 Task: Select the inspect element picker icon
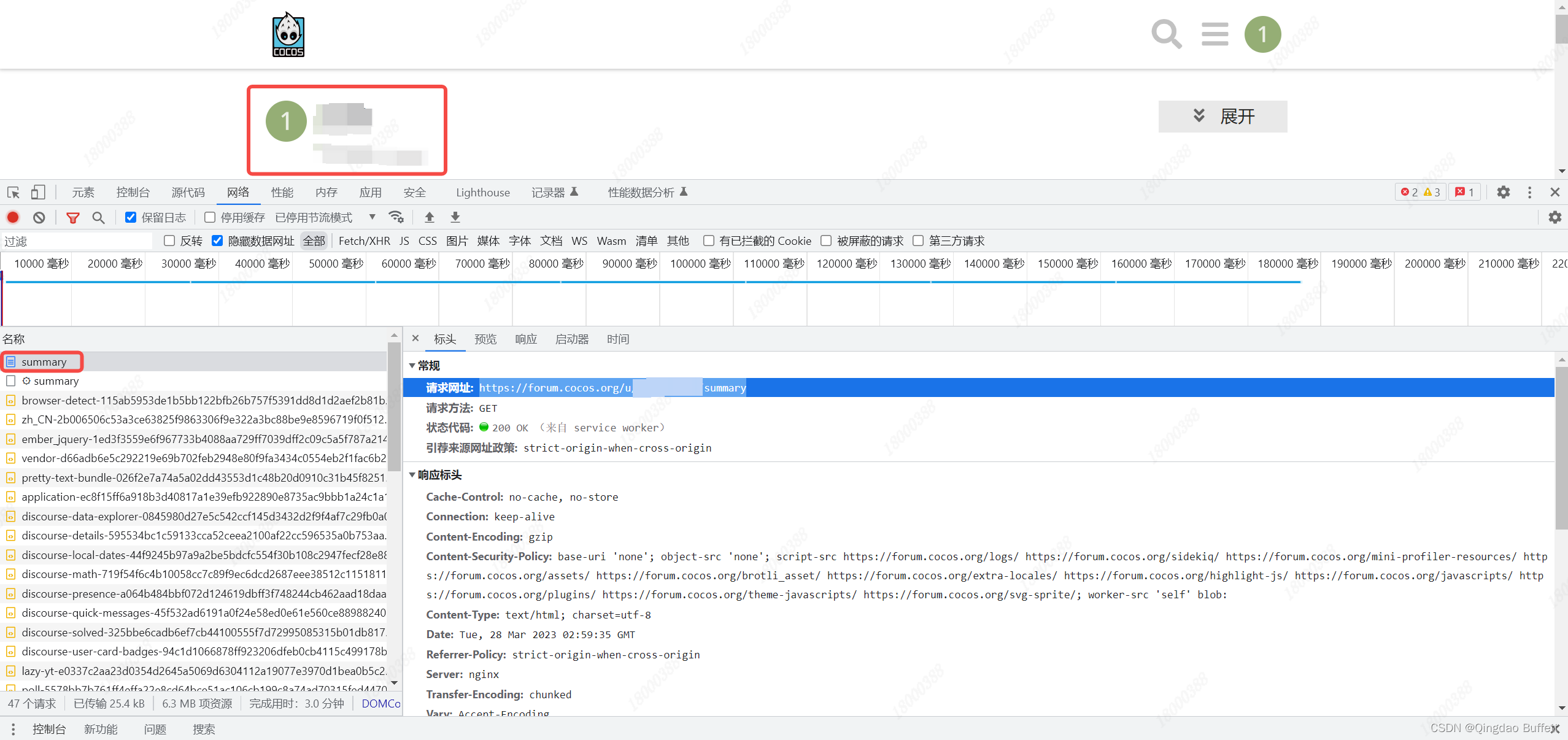point(14,193)
